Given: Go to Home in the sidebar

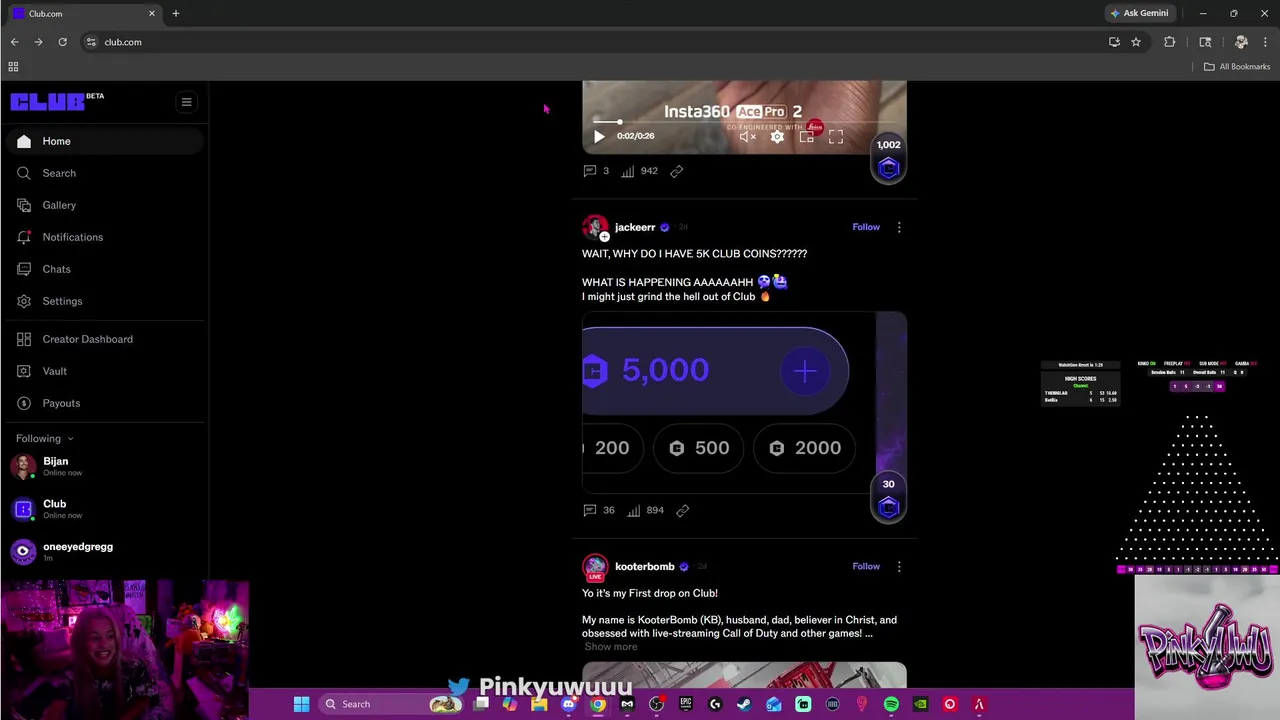Looking at the screenshot, I should pos(104,141).
